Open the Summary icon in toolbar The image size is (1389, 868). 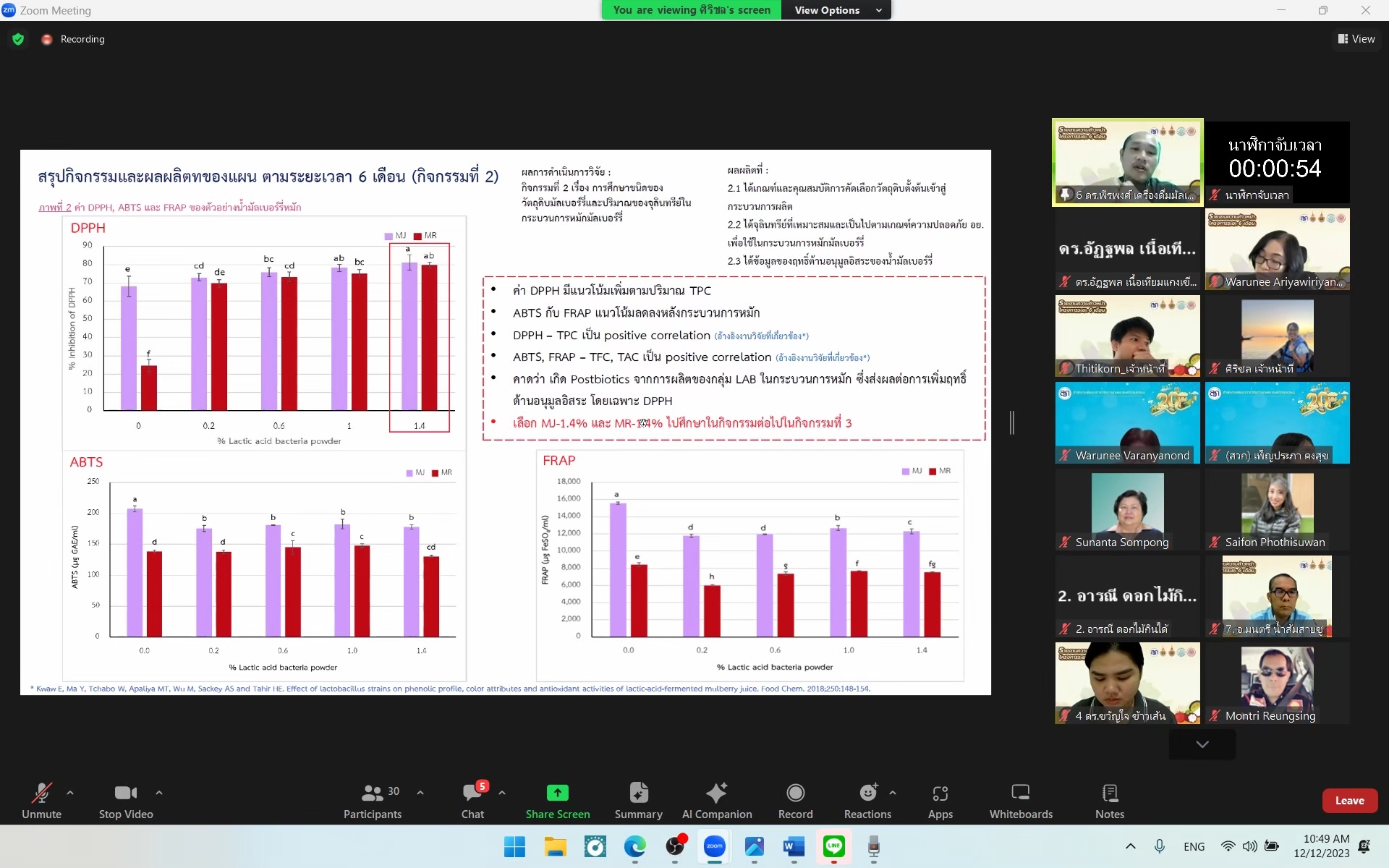tap(638, 793)
